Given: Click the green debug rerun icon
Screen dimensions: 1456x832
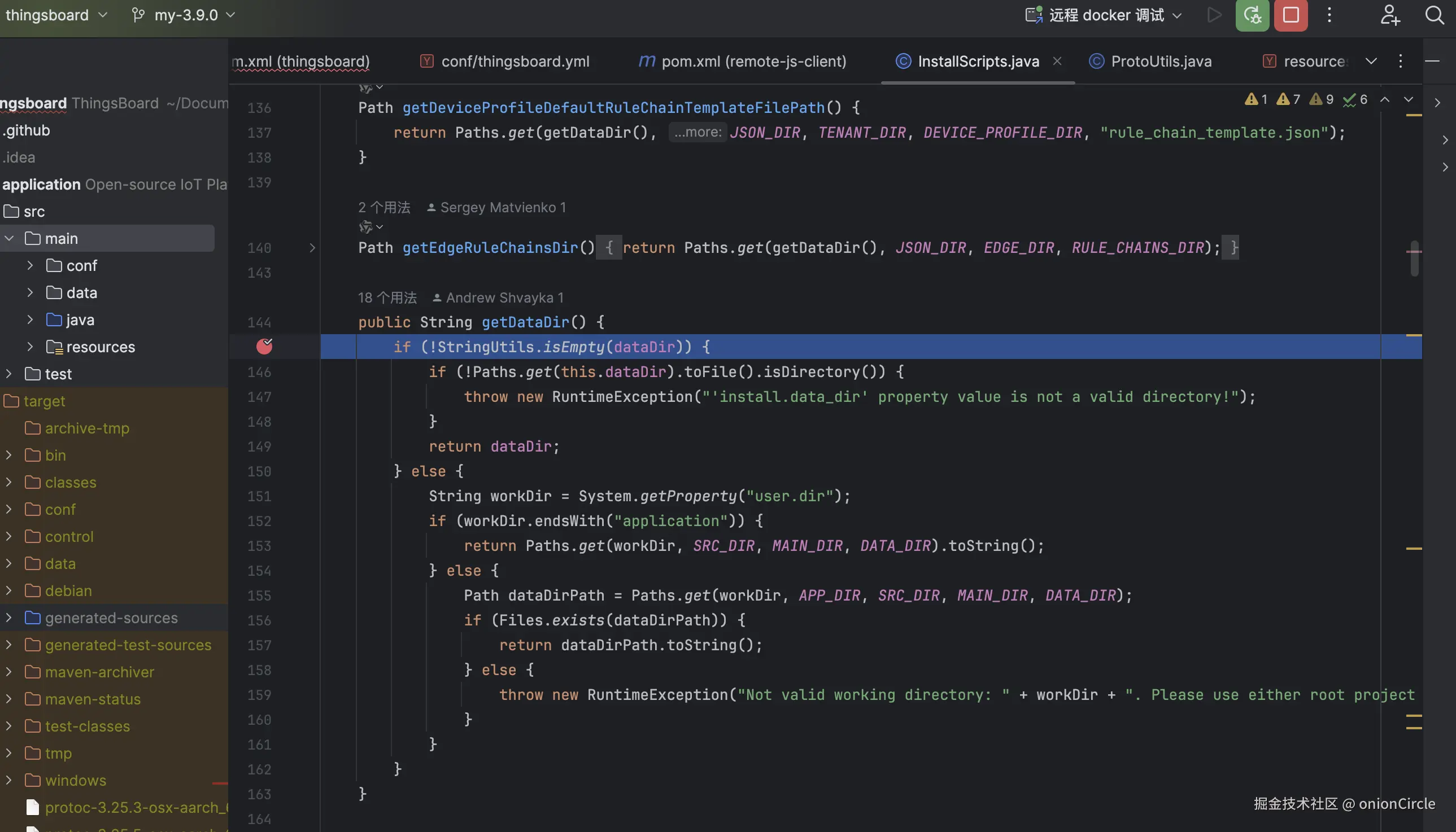Looking at the screenshot, I should (1252, 15).
